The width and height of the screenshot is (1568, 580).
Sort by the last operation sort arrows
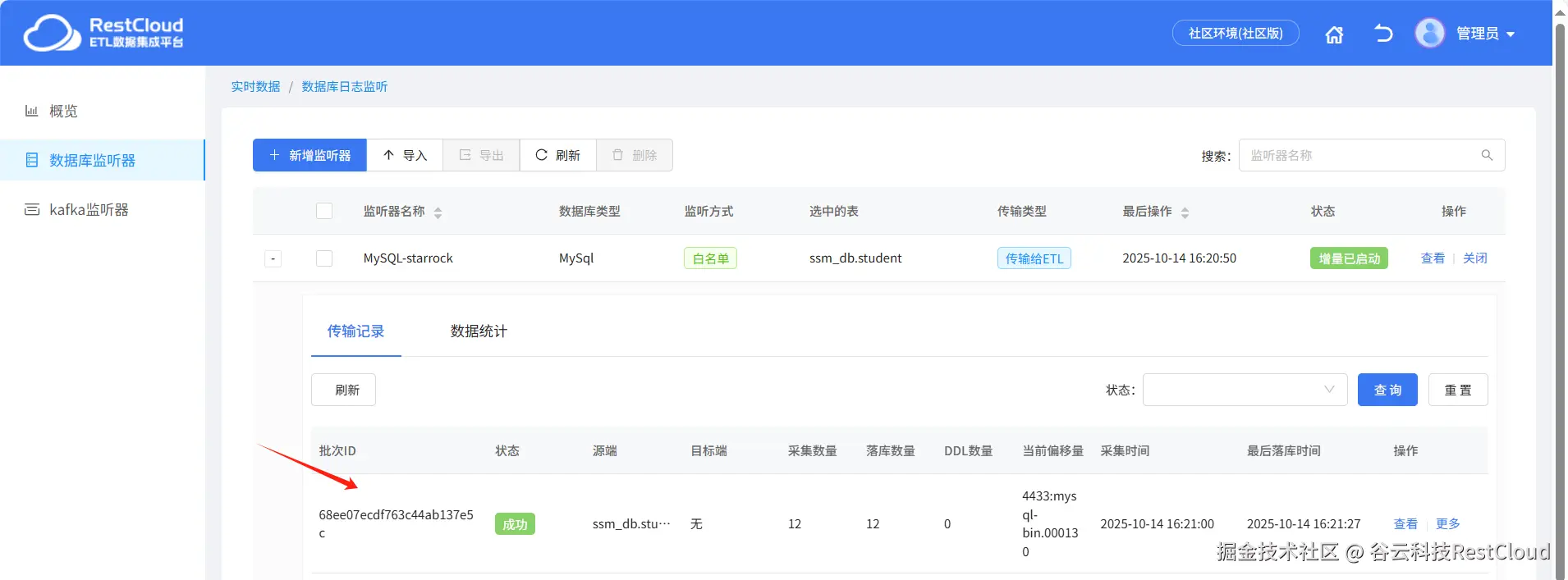tap(1185, 212)
